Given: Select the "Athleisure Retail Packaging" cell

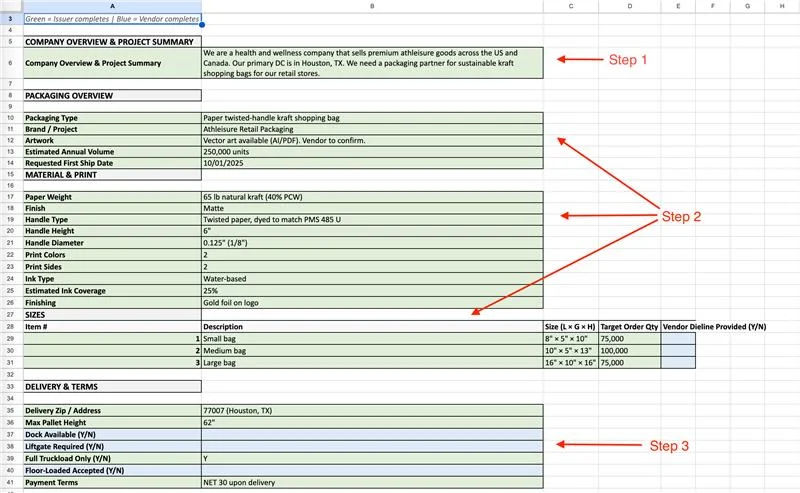Looking at the screenshot, I should click(x=372, y=129).
